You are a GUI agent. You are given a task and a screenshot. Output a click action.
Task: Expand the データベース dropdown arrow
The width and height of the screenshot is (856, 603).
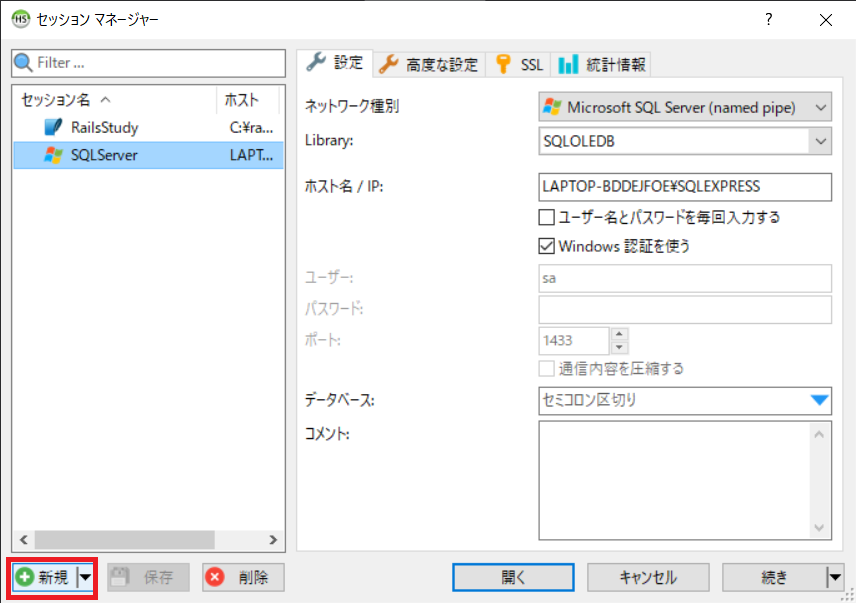click(x=819, y=401)
